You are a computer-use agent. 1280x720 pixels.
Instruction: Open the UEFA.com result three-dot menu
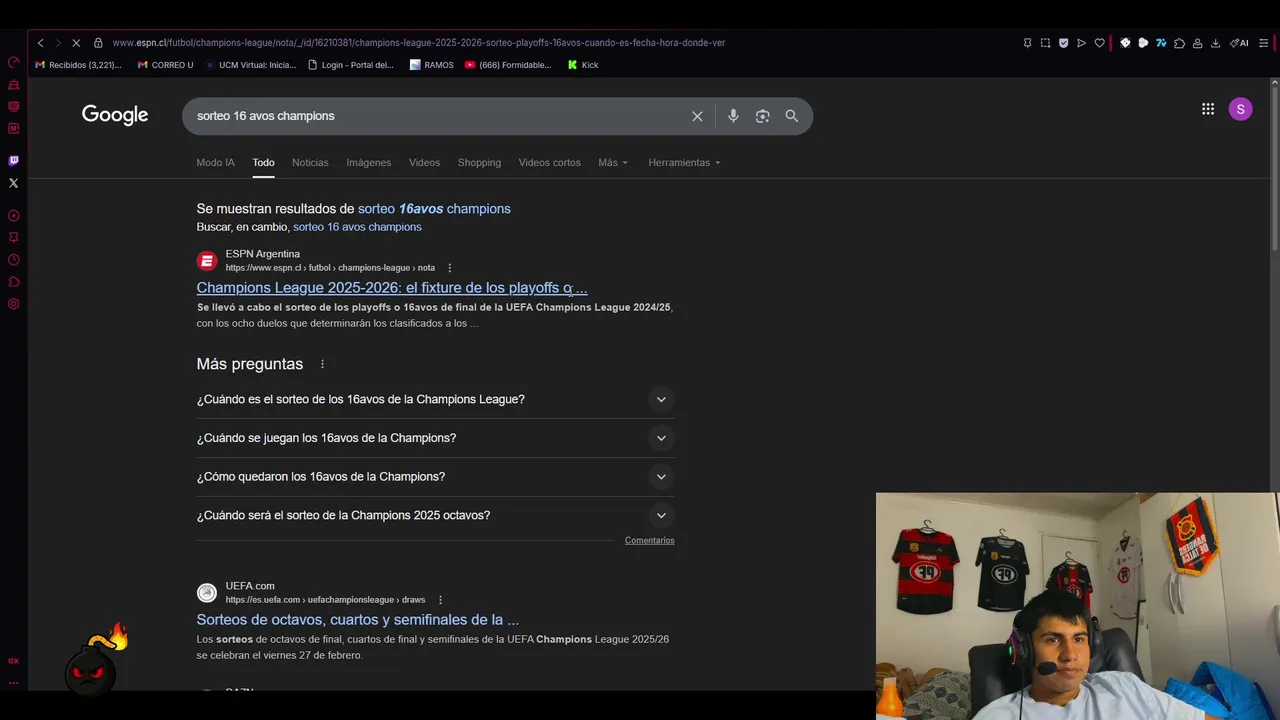click(440, 600)
